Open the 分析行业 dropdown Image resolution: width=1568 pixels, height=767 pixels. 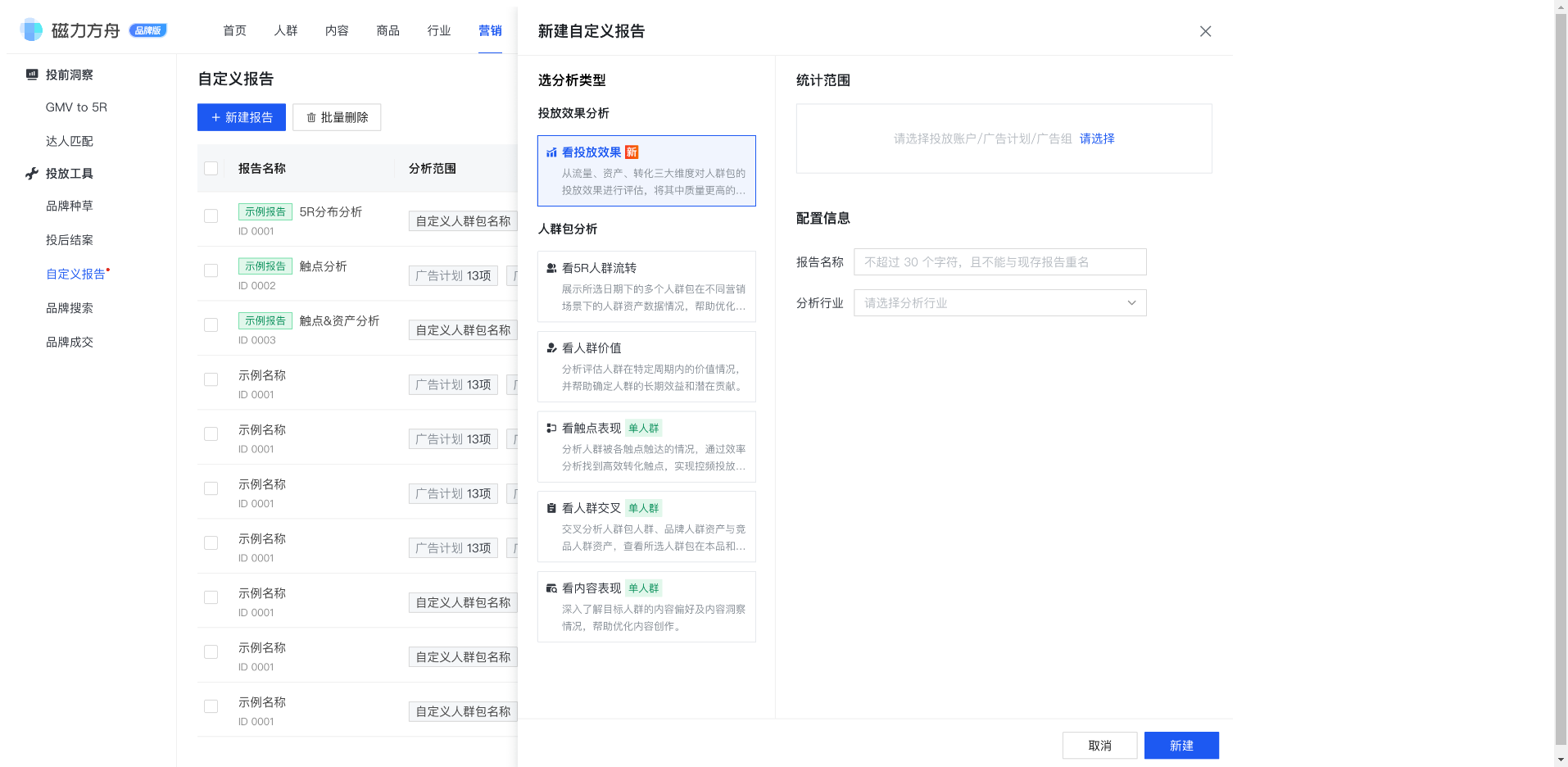click(x=999, y=302)
